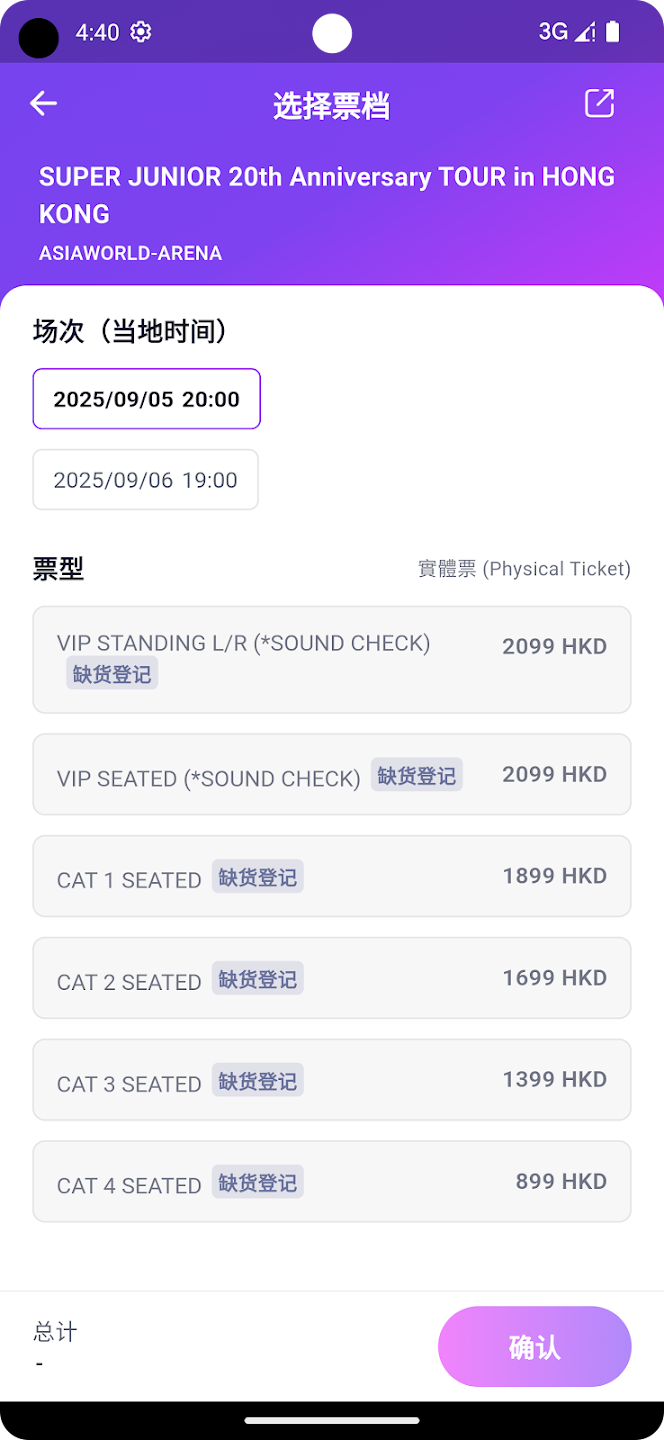
Task: Choose VIP SEATED sound check ticket
Action: click(332, 775)
